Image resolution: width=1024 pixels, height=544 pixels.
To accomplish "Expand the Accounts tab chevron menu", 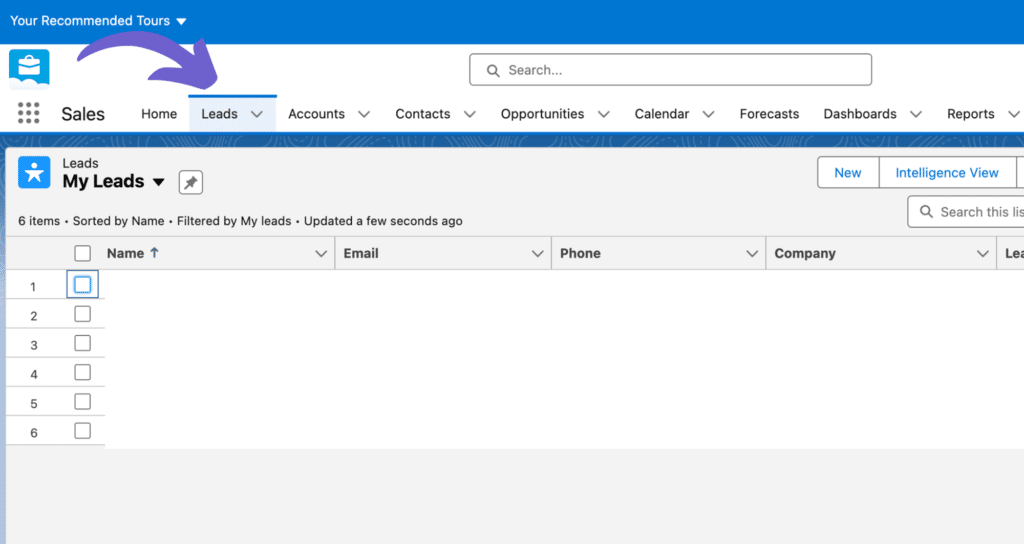I will 364,114.
